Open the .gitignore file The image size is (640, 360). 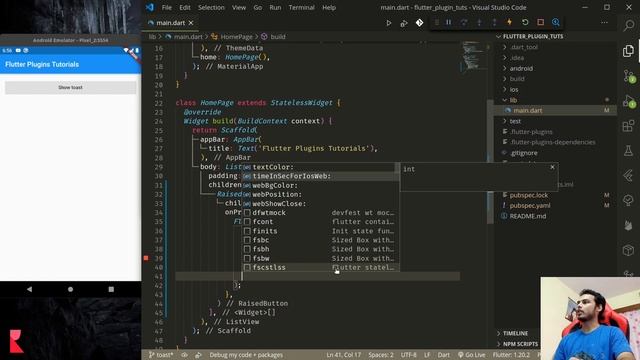pos(524,153)
